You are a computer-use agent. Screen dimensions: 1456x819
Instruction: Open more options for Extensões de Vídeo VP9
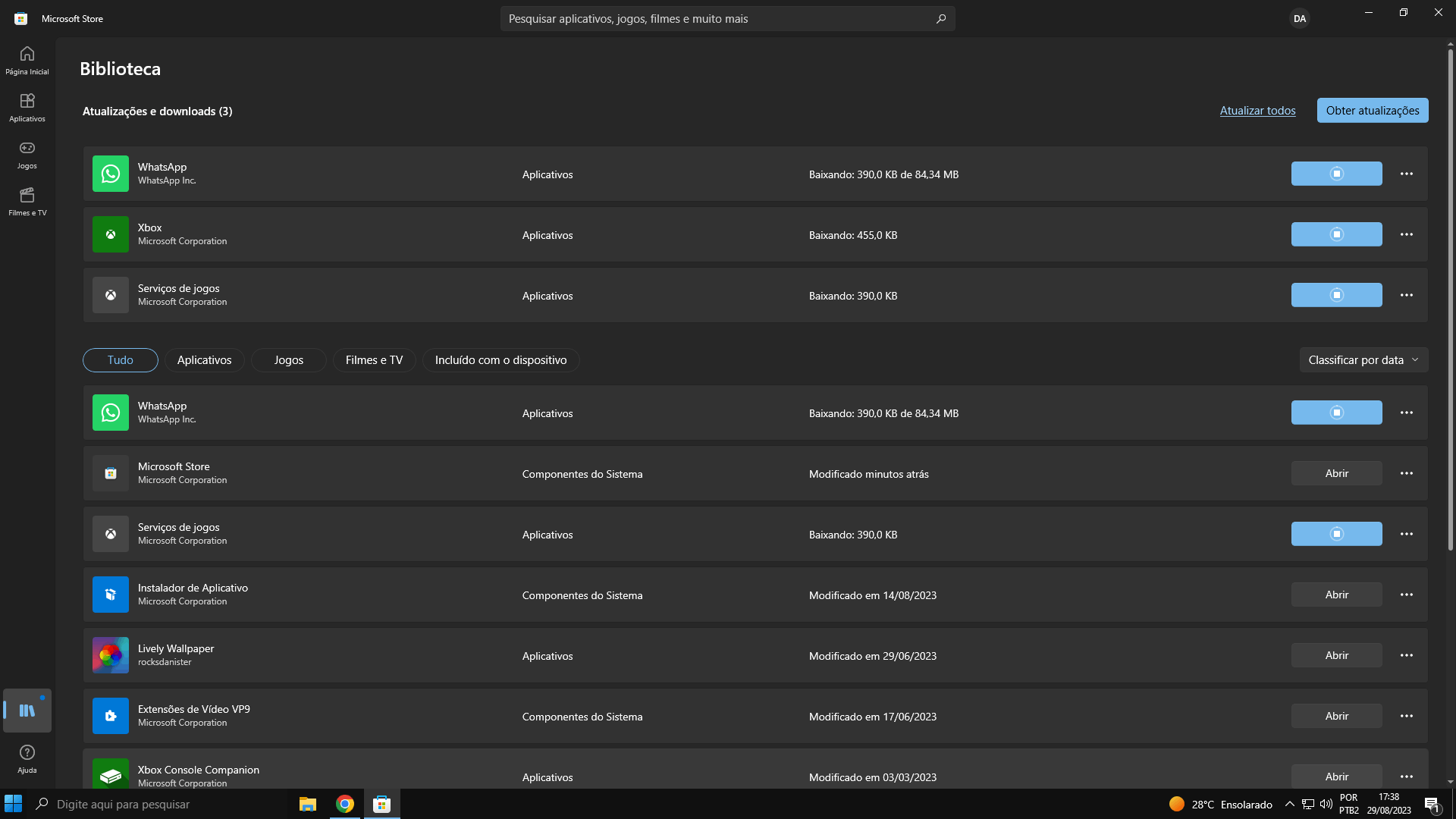[x=1407, y=716]
